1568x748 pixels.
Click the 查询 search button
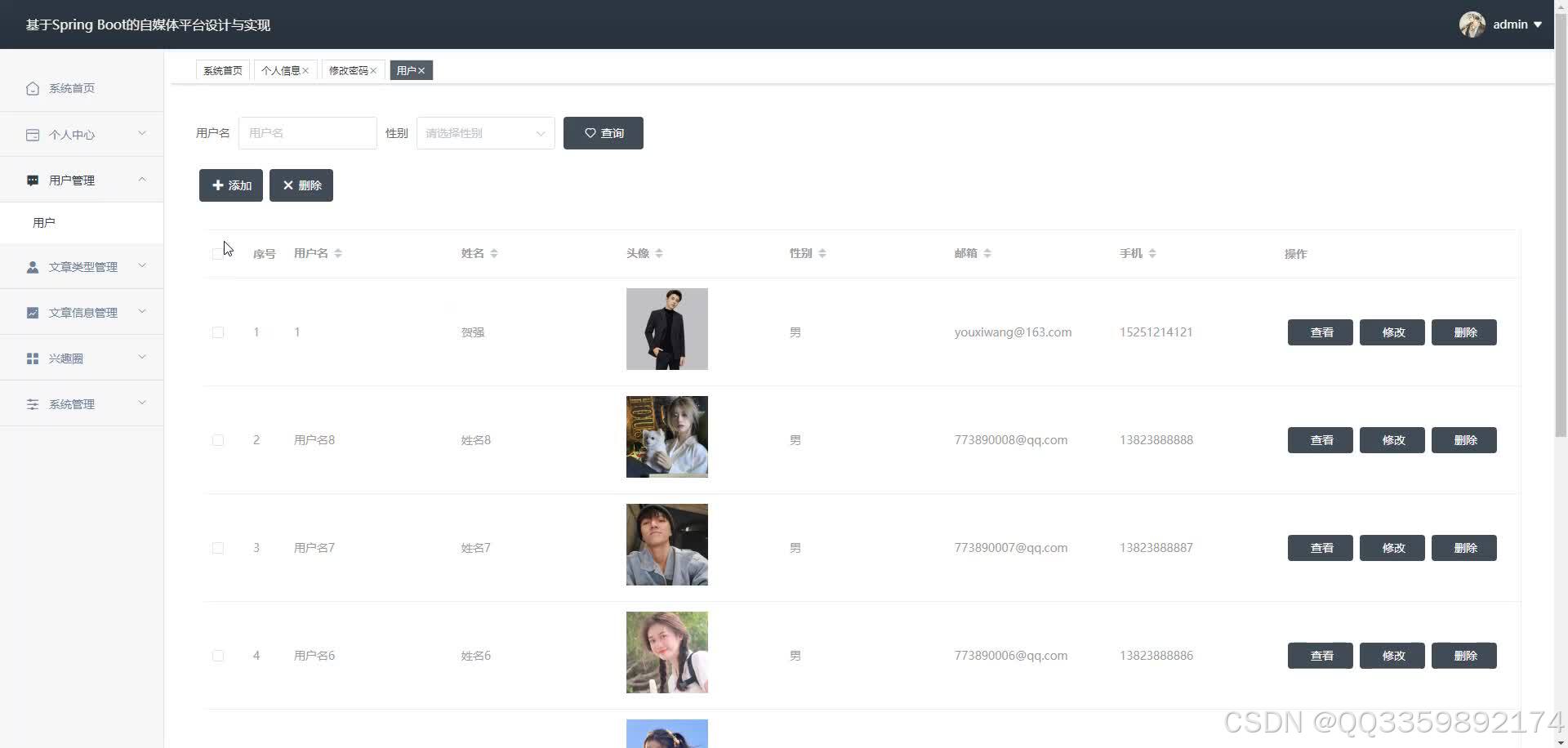[604, 133]
